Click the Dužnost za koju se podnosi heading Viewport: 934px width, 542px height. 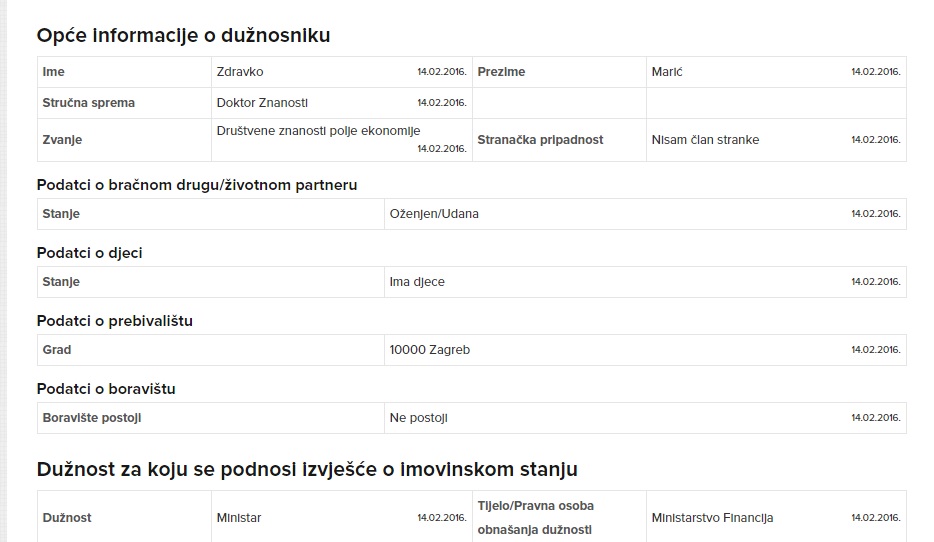point(307,469)
